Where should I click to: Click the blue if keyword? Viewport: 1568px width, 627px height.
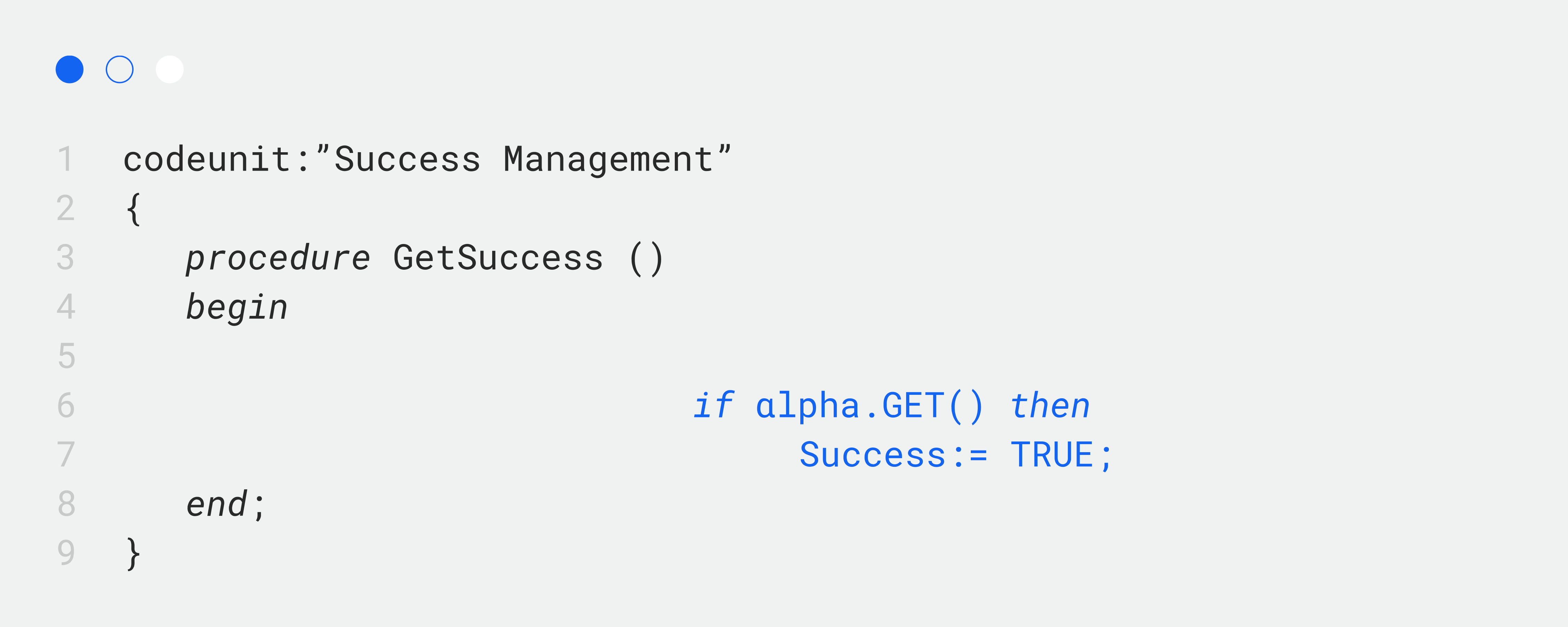[713, 405]
